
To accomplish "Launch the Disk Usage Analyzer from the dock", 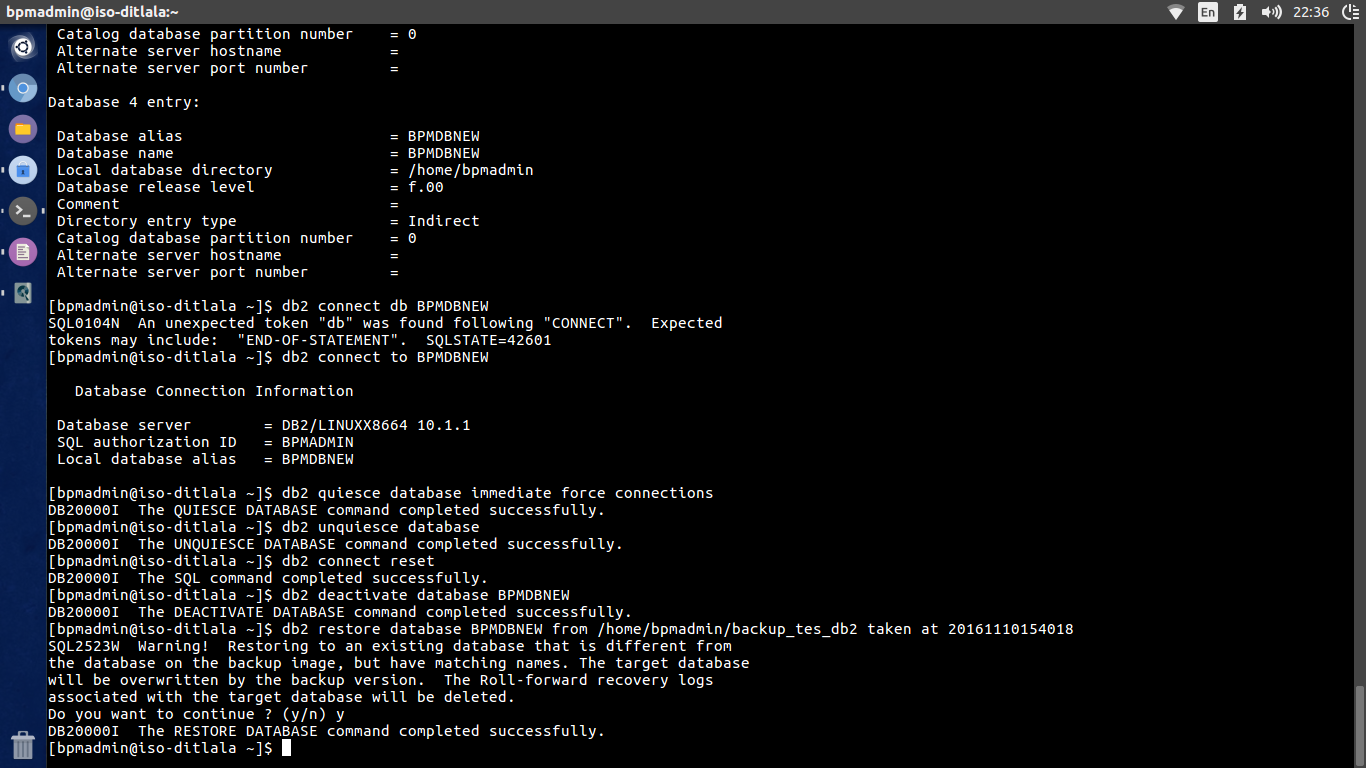I will [x=22, y=293].
